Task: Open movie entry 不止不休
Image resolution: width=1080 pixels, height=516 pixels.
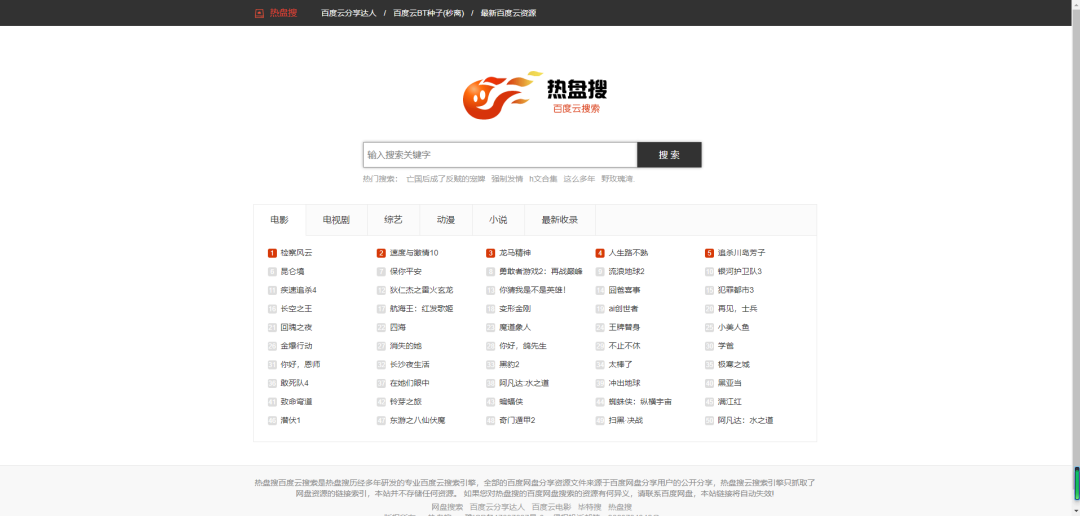Action: 625,346
